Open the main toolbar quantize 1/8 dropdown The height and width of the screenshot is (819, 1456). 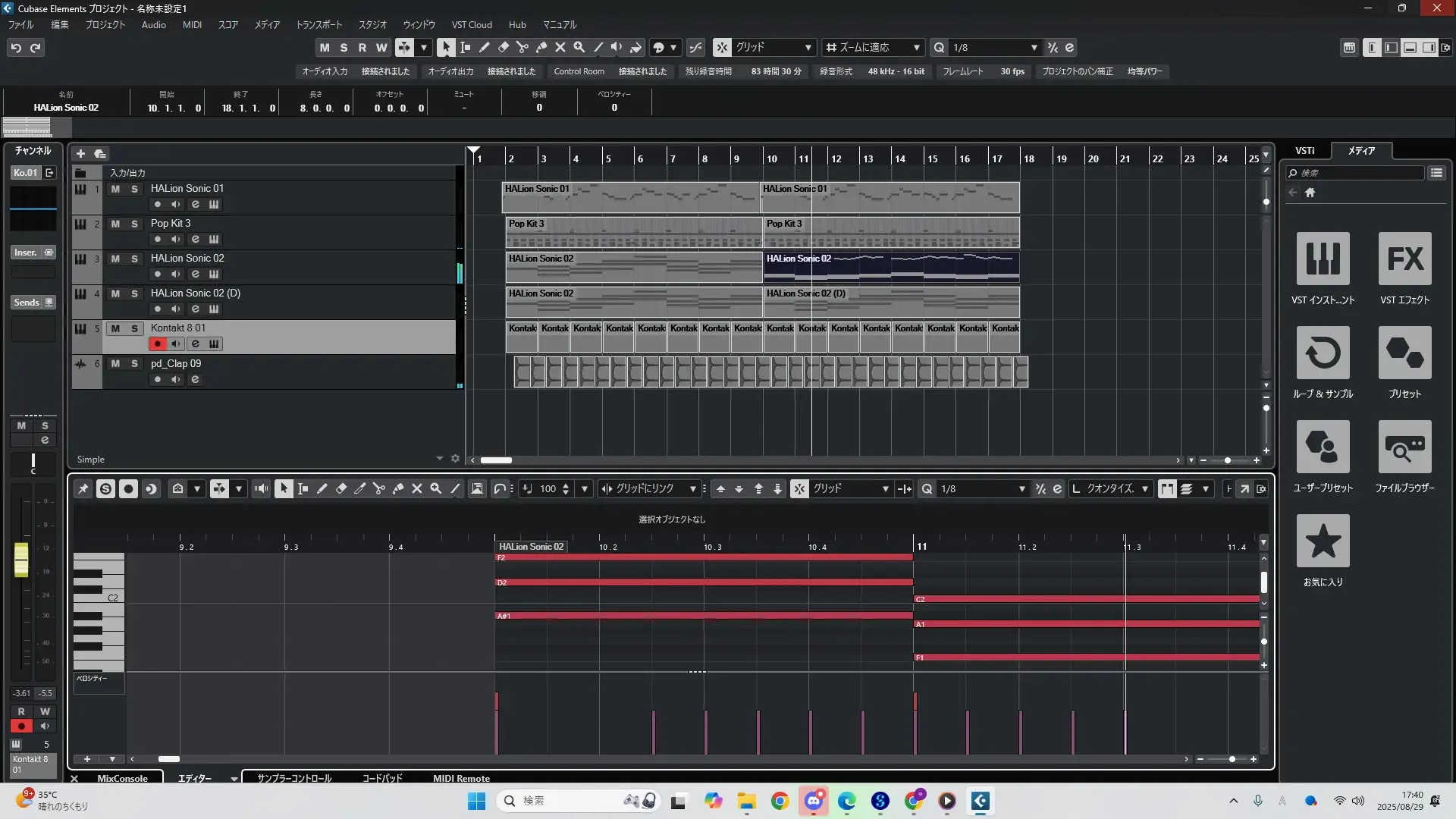1034,47
